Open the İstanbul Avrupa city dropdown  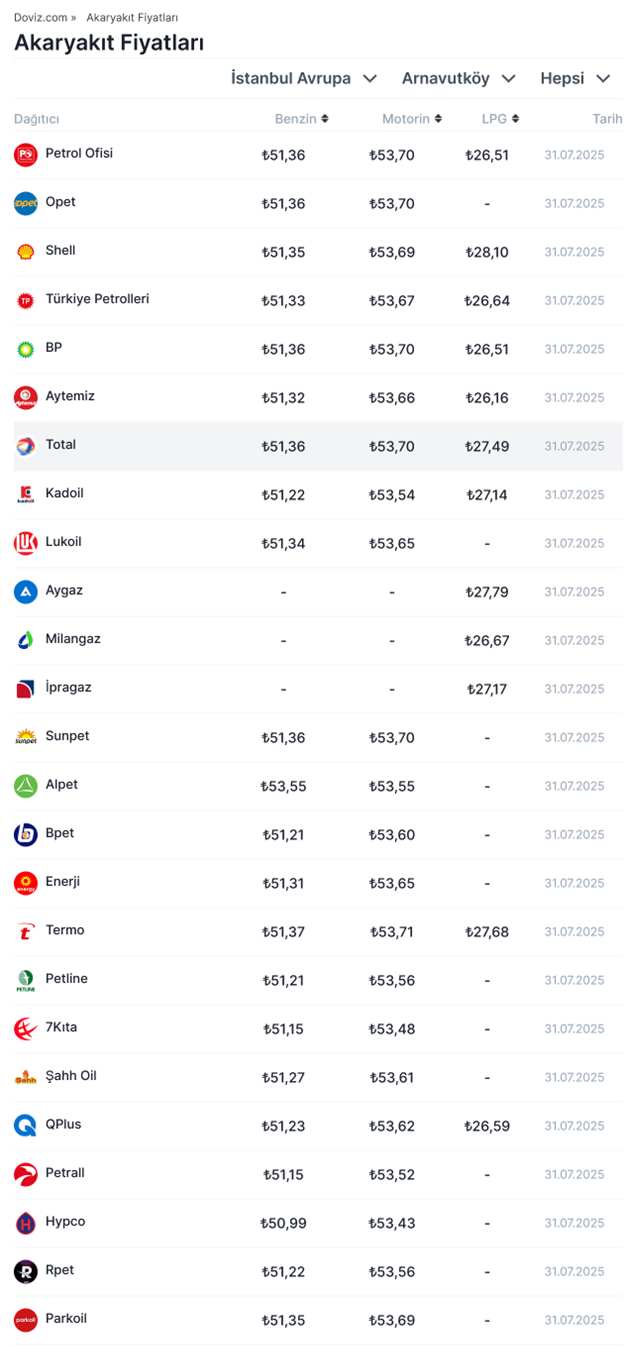(303, 78)
